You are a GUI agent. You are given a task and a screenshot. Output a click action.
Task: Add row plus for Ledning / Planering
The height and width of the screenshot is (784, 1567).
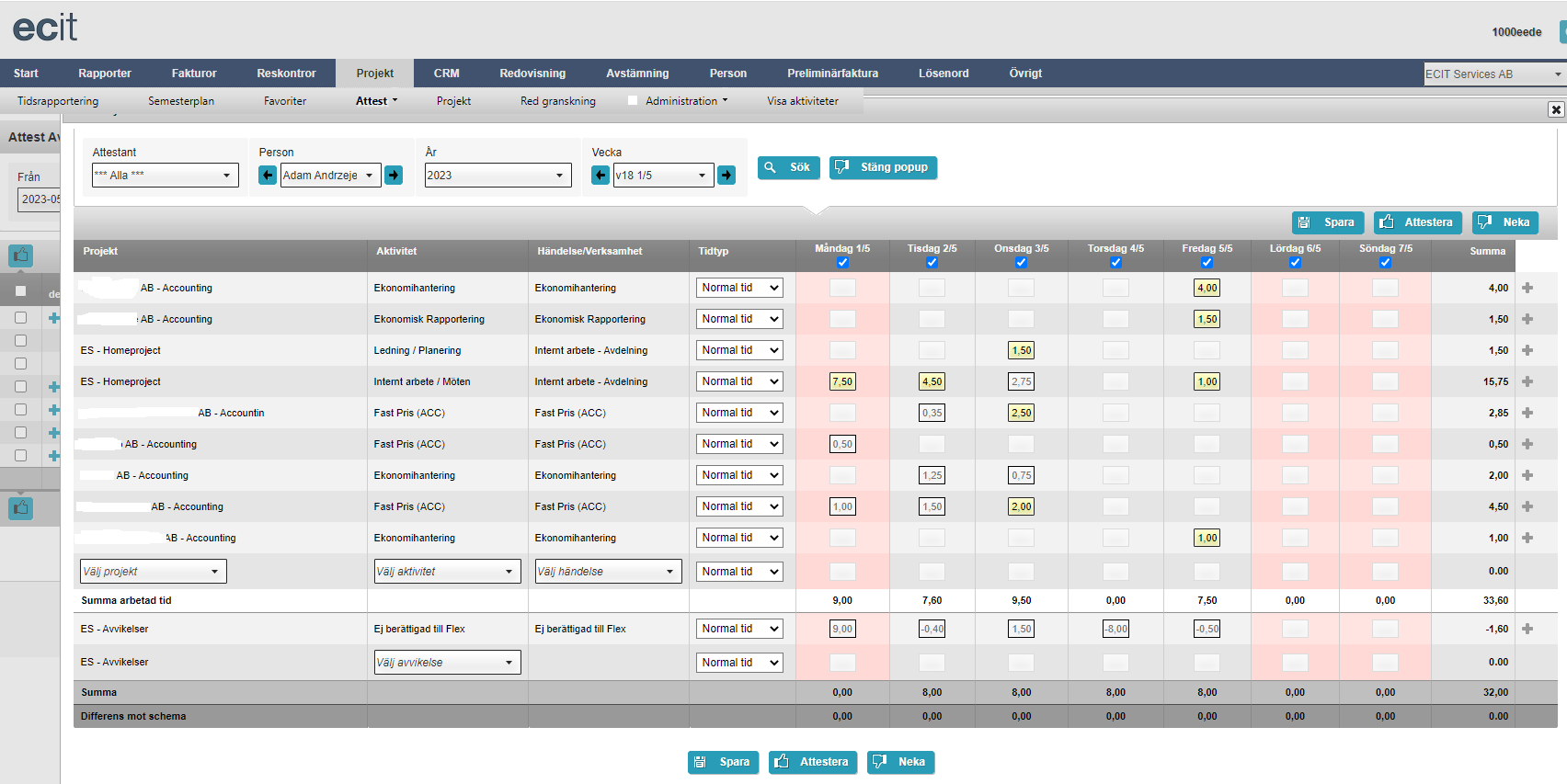point(1527,350)
